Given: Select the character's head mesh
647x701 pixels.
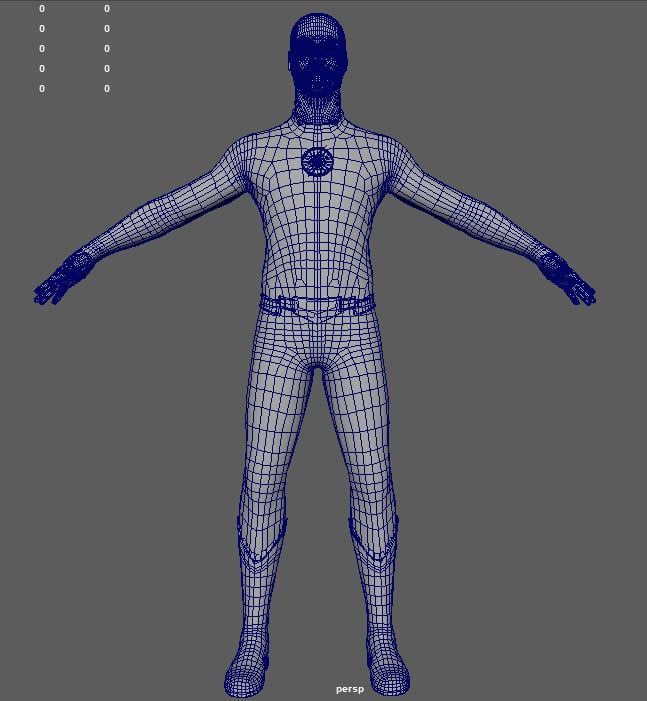Looking at the screenshot, I should click(318, 55).
